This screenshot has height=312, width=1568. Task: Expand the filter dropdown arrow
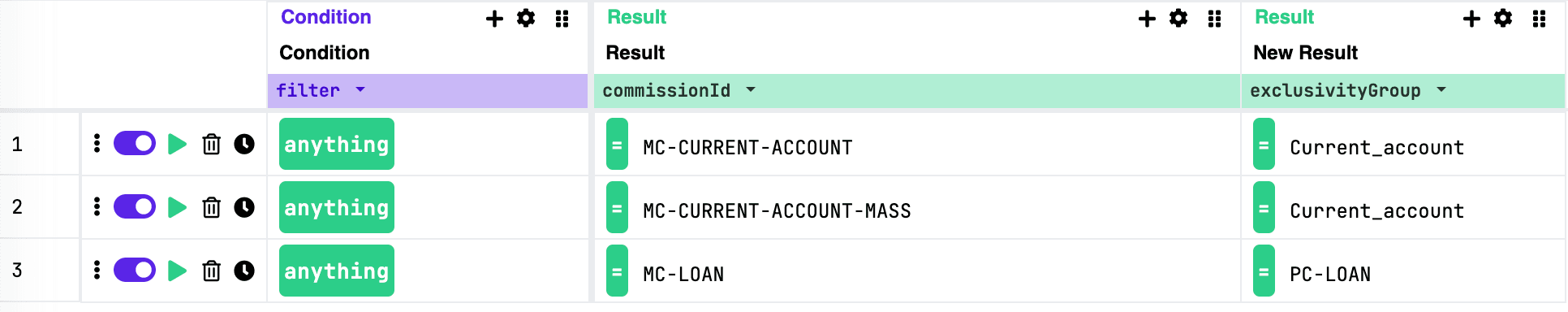click(360, 90)
